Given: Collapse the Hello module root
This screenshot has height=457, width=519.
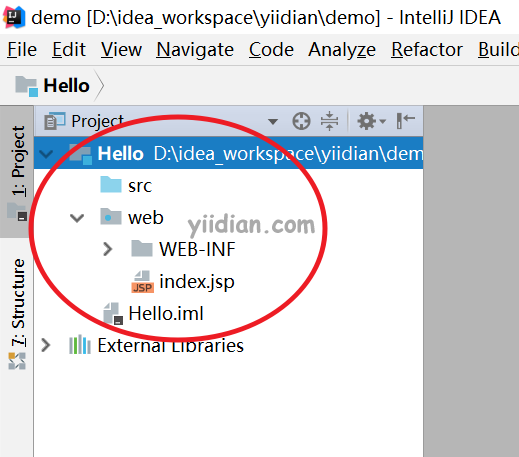Looking at the screenshot, I should coord(46,154).
